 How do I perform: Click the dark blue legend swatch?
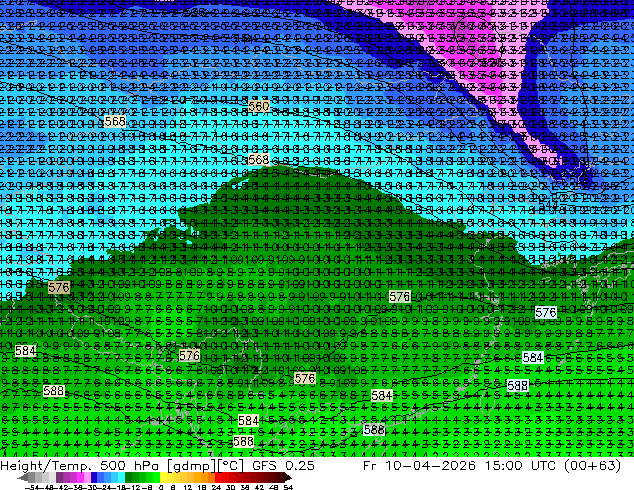click(94, 477)
